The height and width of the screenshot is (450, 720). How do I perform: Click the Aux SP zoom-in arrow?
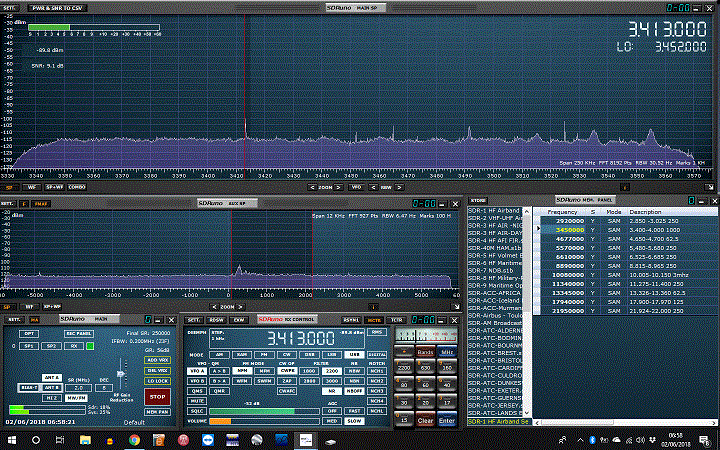(x=240, y=307)
